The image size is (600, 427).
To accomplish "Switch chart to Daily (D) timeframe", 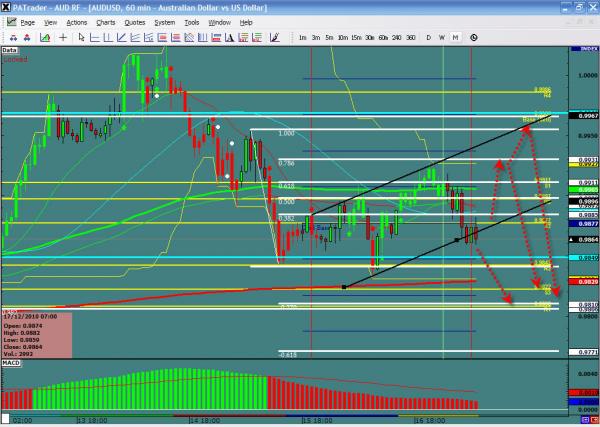I will [428, 37].
